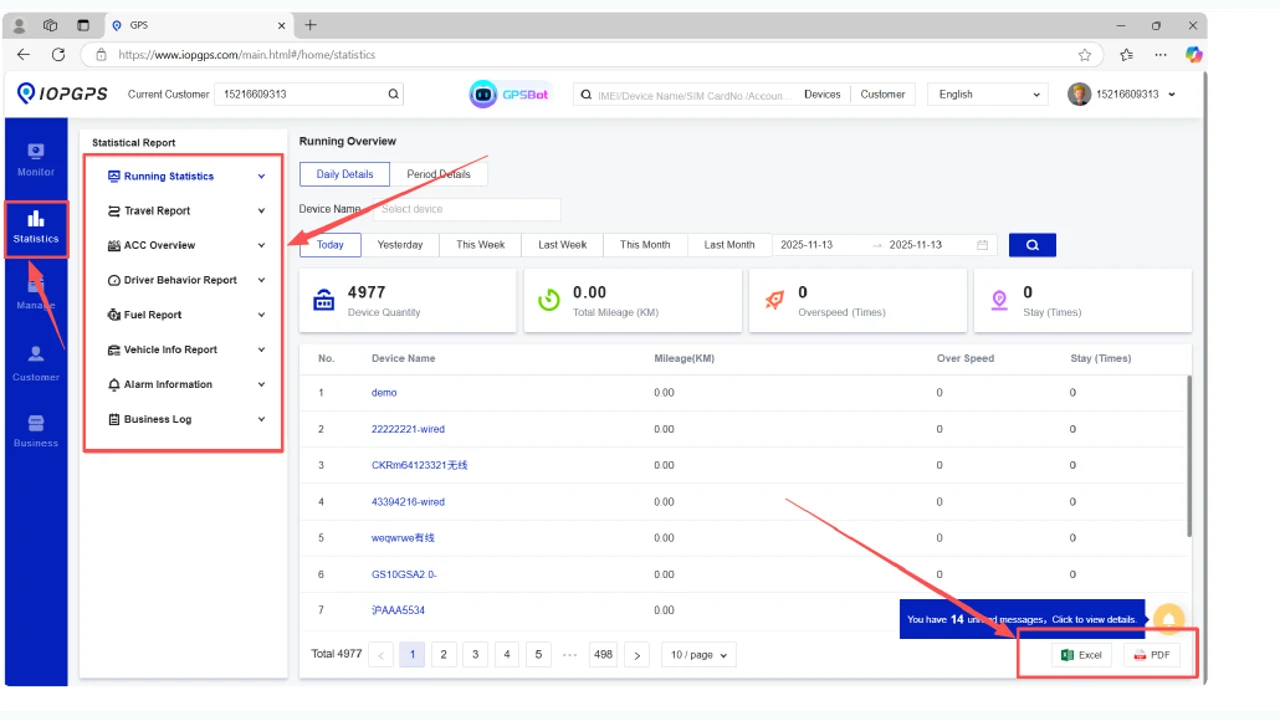The height and width of the screenshot is (720, 1280).
Task: Open the browser profile icon
Action: click(x=19, y=25)
